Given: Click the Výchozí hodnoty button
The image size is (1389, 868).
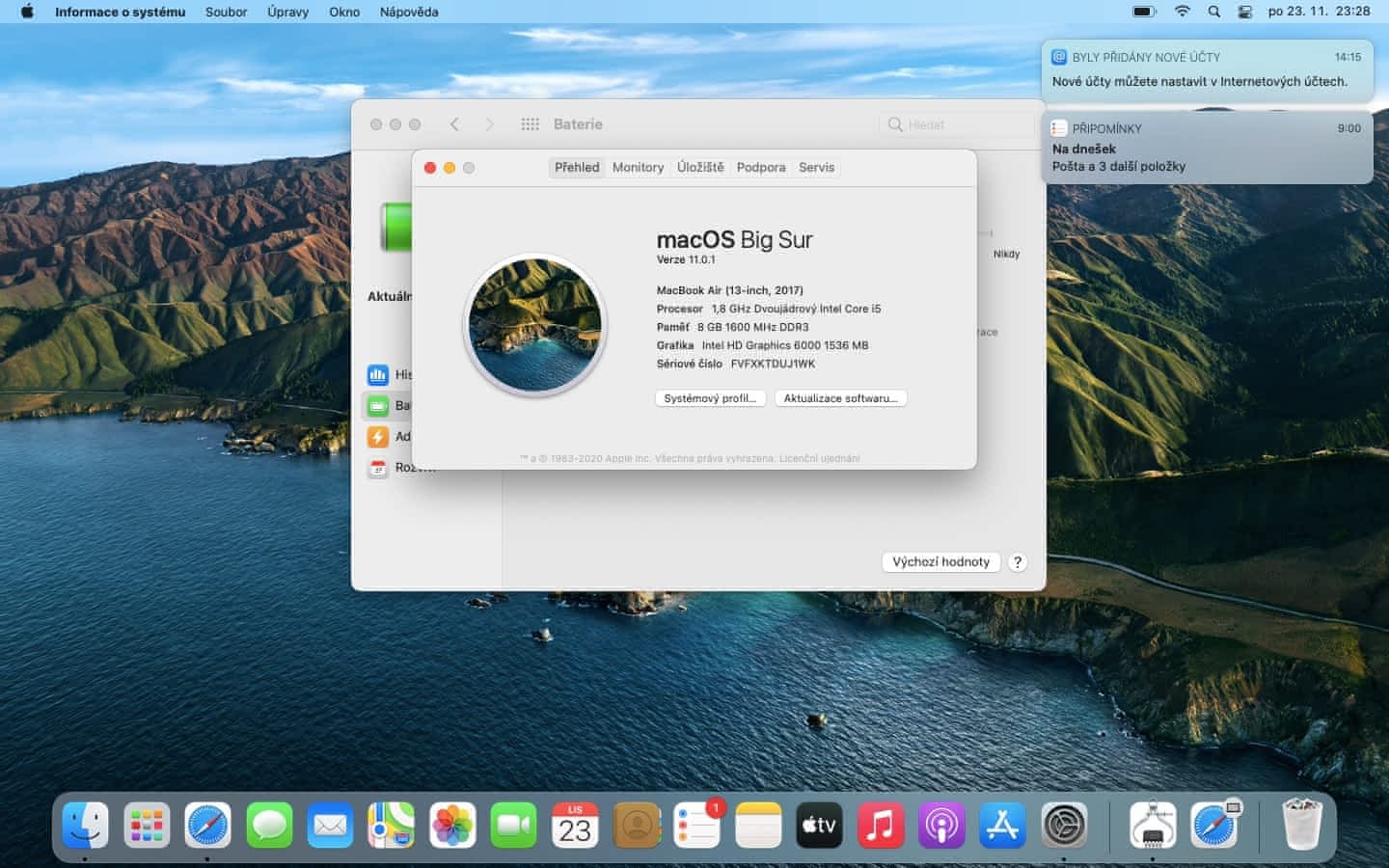Looking at the screenshot, I should point(940,562).
